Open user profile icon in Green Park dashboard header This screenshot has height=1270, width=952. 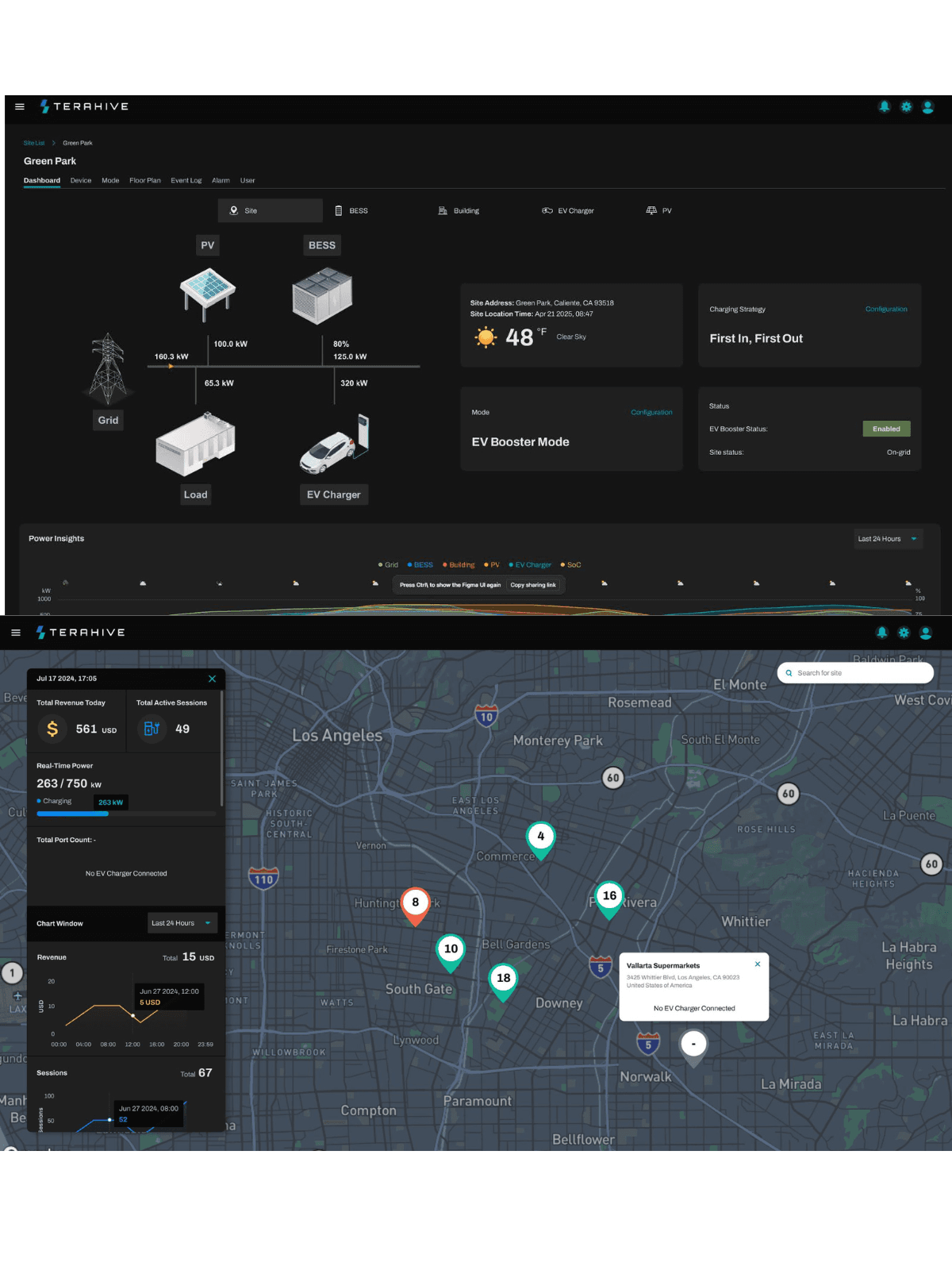[927, 106]
